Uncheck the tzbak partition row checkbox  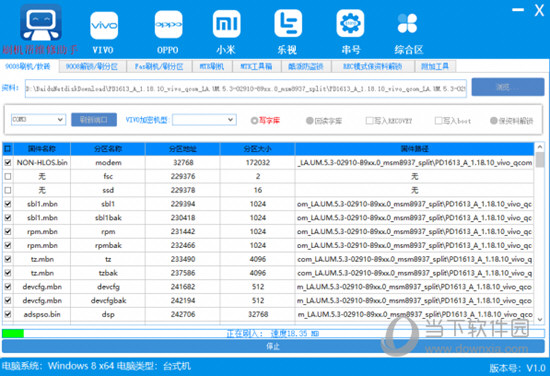(x=8, y=273)
